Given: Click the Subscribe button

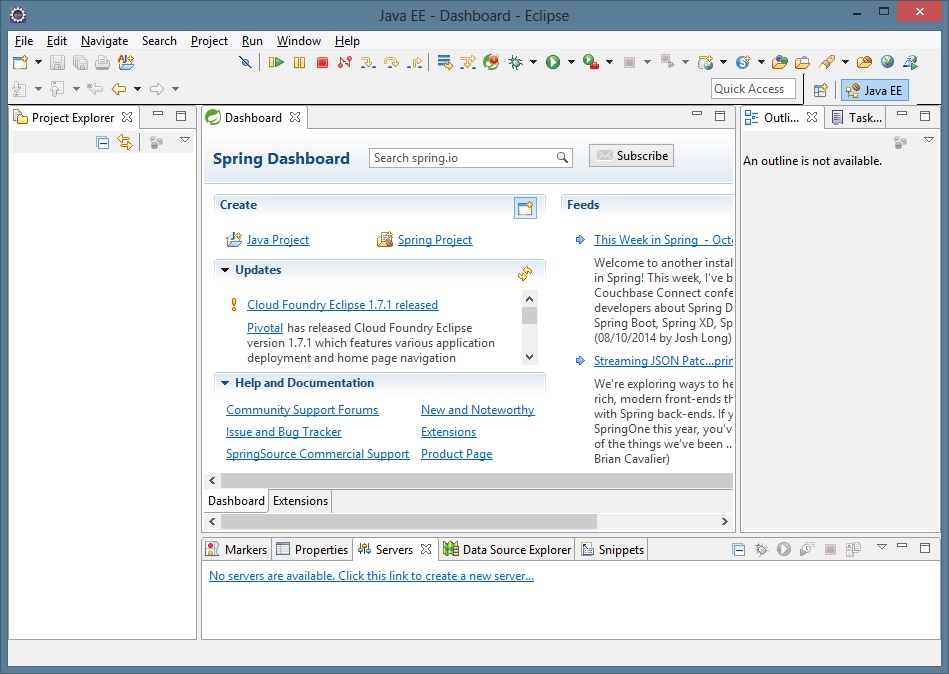Looking at the screenshot, I should pos(631,156).
